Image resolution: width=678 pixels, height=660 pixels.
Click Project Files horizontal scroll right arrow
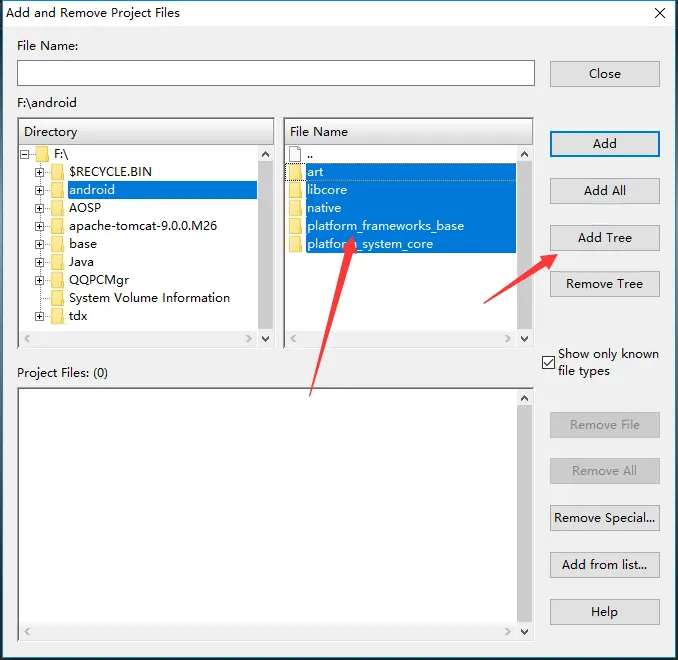(x=508, y=631)
